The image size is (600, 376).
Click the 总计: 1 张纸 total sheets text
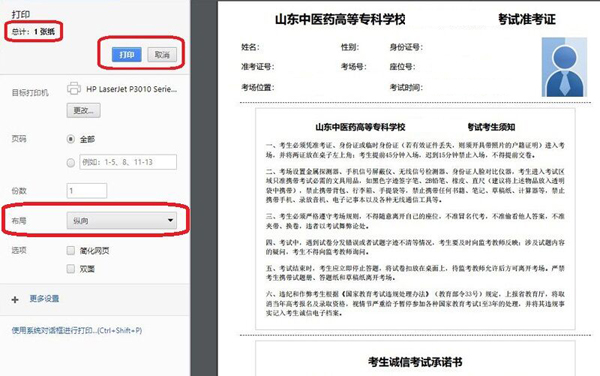click(x=33, y=31)
